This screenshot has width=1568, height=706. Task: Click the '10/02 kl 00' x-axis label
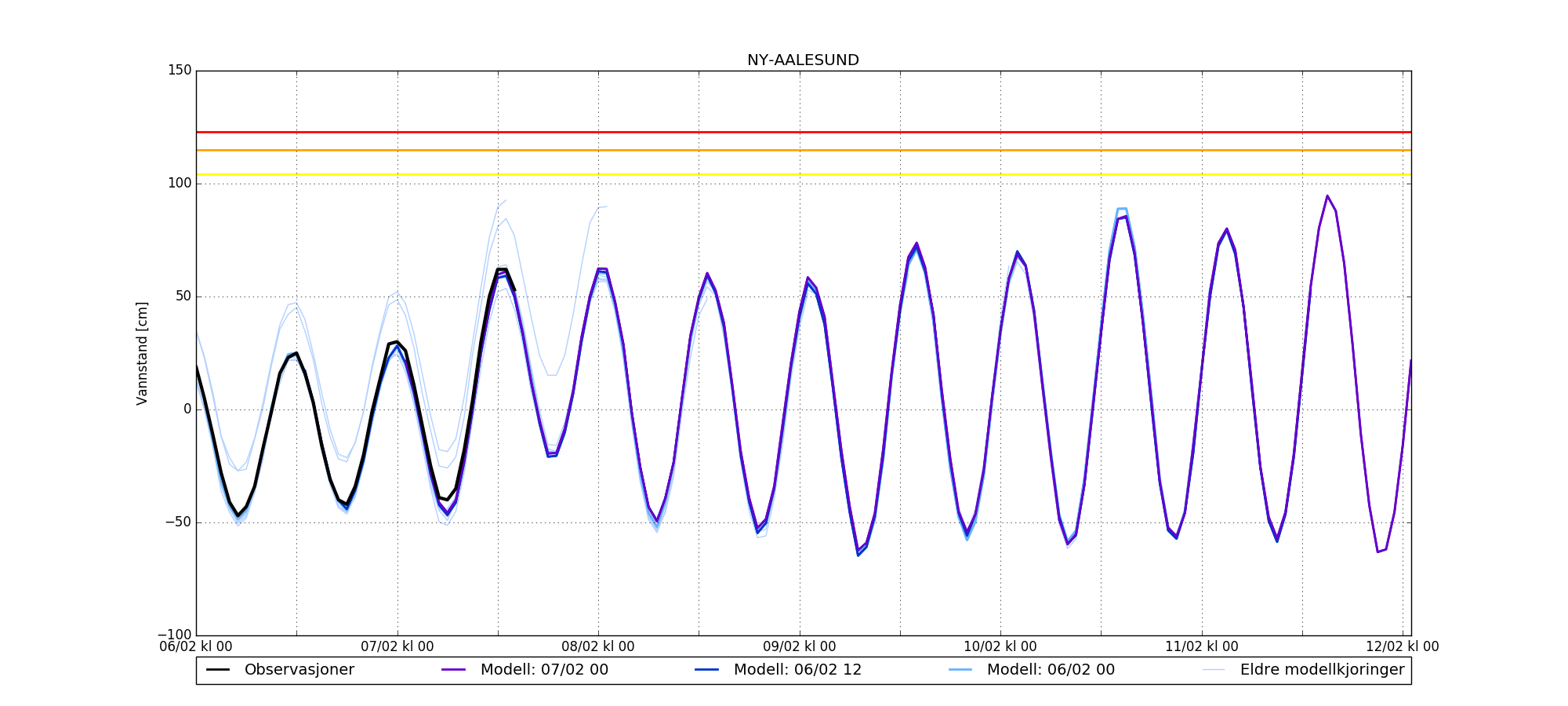pos(1000,647)
